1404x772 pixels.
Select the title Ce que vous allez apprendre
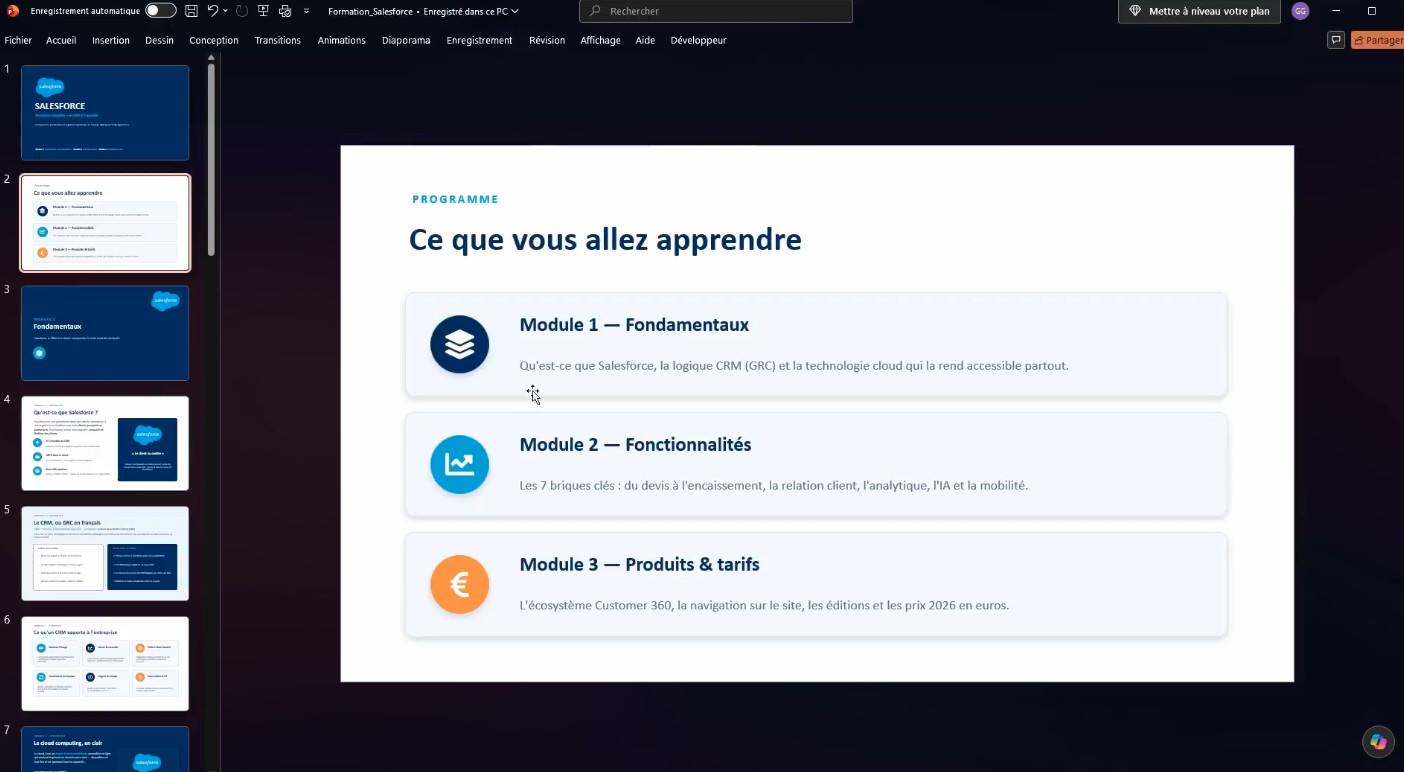point(605,240)
